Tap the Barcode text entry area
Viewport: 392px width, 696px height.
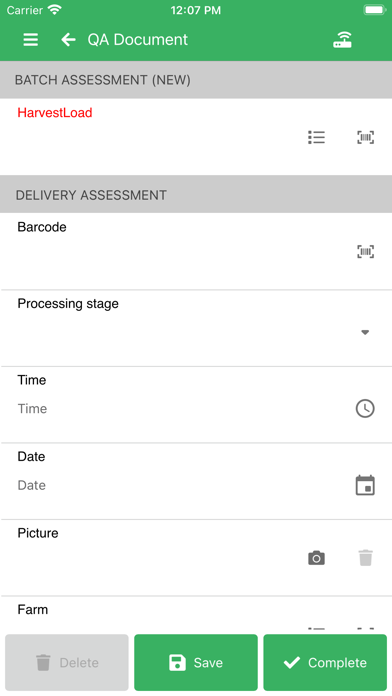point(182,252)
